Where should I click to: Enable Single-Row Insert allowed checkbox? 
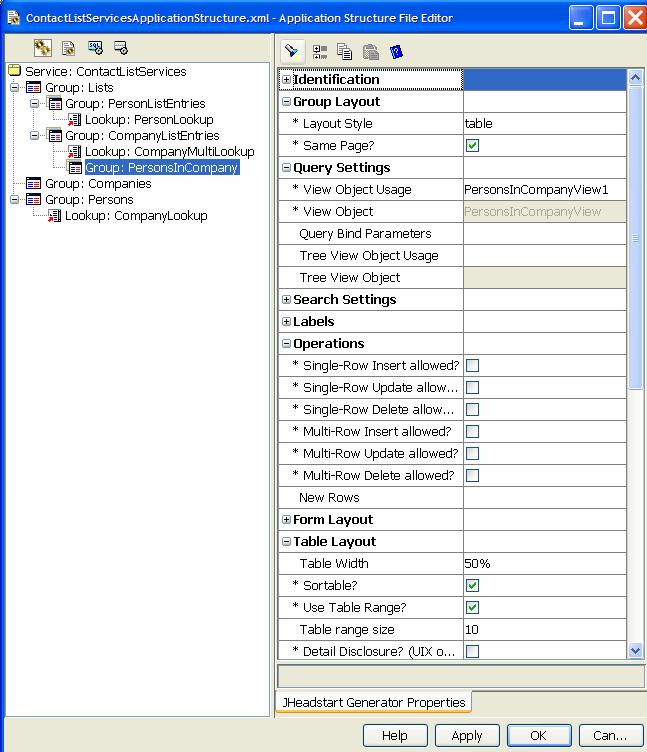click(473, 366)
